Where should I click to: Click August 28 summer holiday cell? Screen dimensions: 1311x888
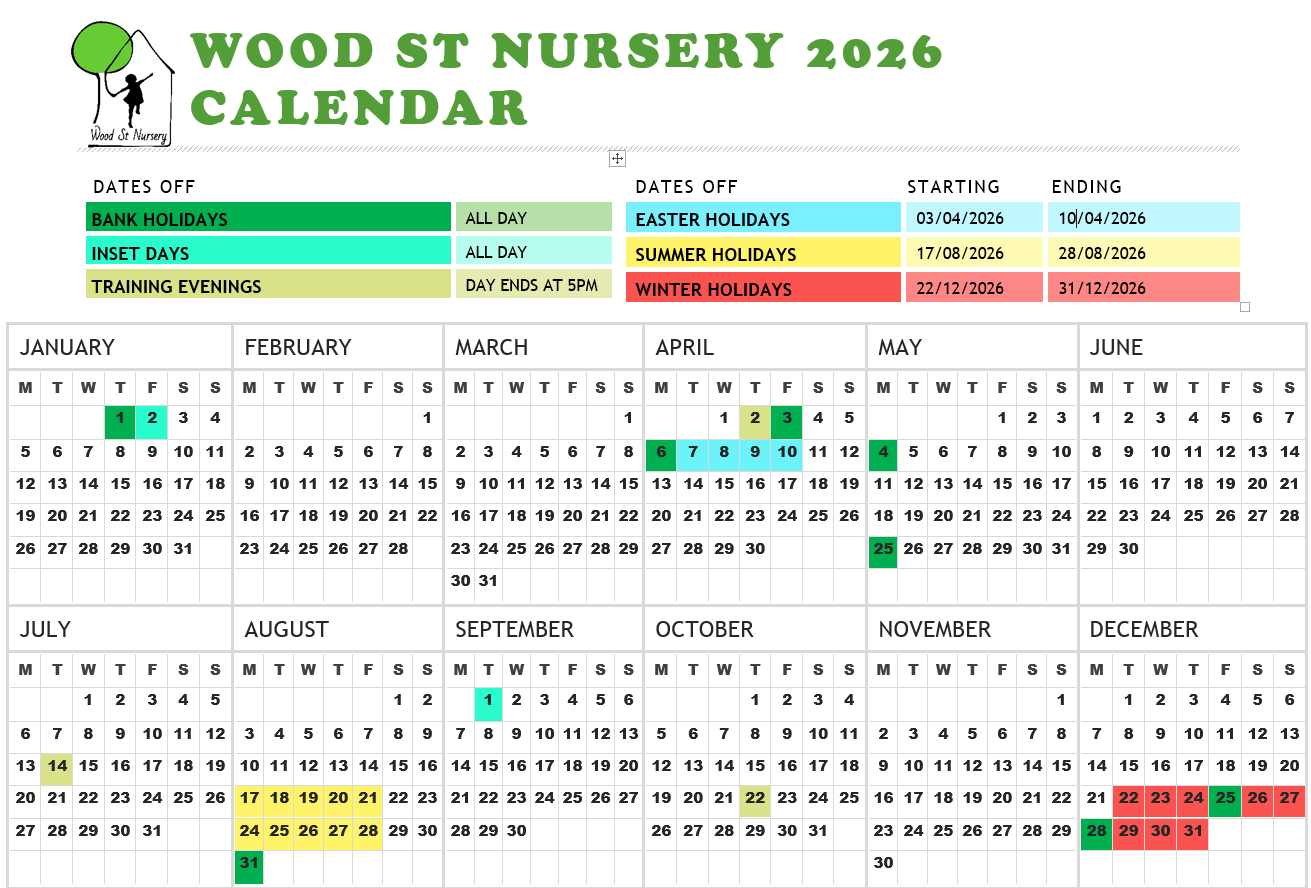pyautogui.click(x=369, y=834)
